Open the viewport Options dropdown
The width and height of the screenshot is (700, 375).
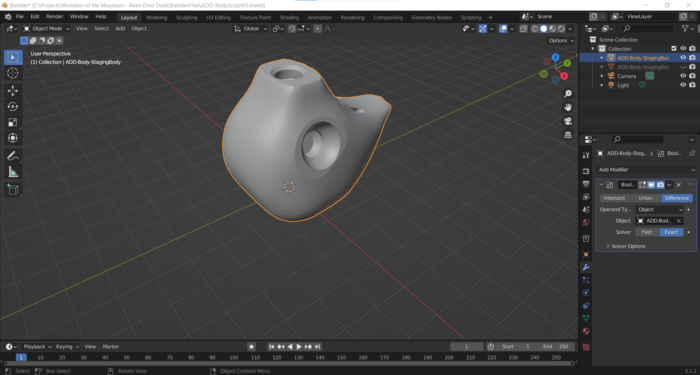pyautogui.click(x=561, y=41)
